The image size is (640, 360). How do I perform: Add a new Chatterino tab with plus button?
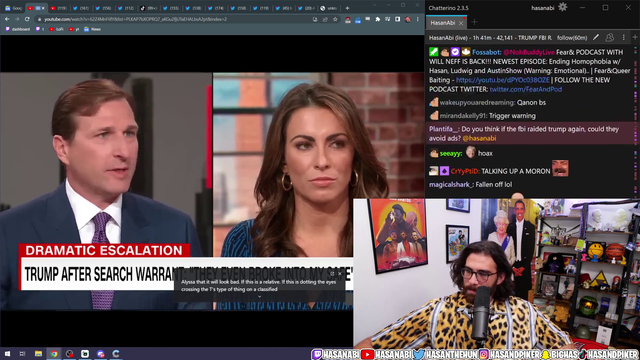tap(474, 22)
